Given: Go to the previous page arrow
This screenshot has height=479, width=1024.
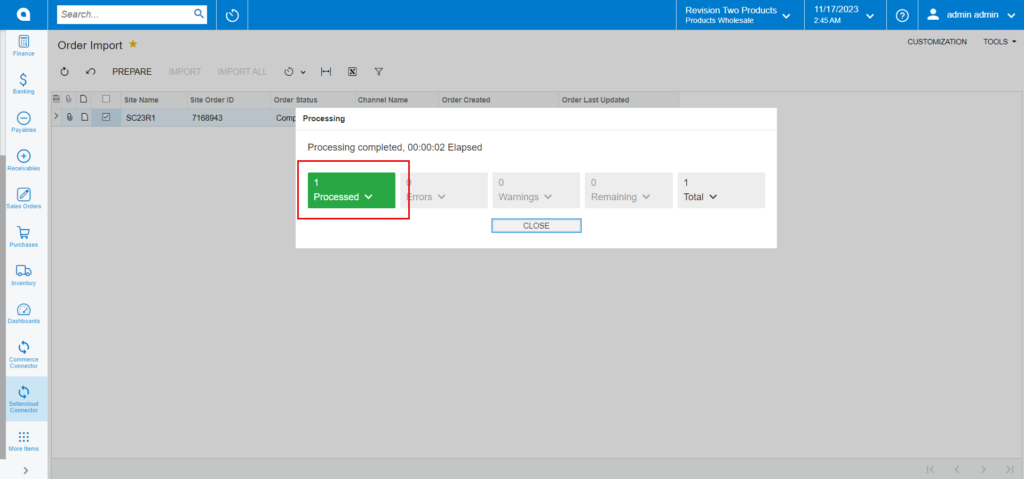Looking at the screenshot, I should point(956,469).
